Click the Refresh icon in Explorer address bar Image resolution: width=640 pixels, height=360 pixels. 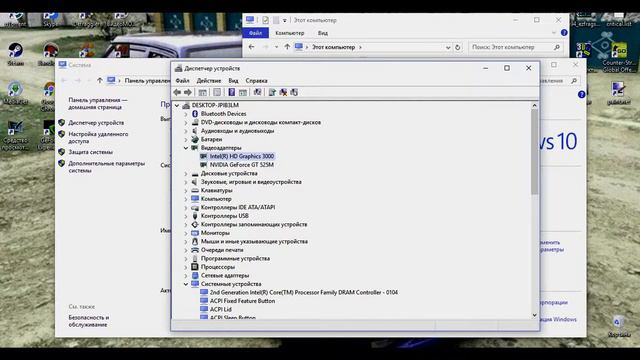458,47
